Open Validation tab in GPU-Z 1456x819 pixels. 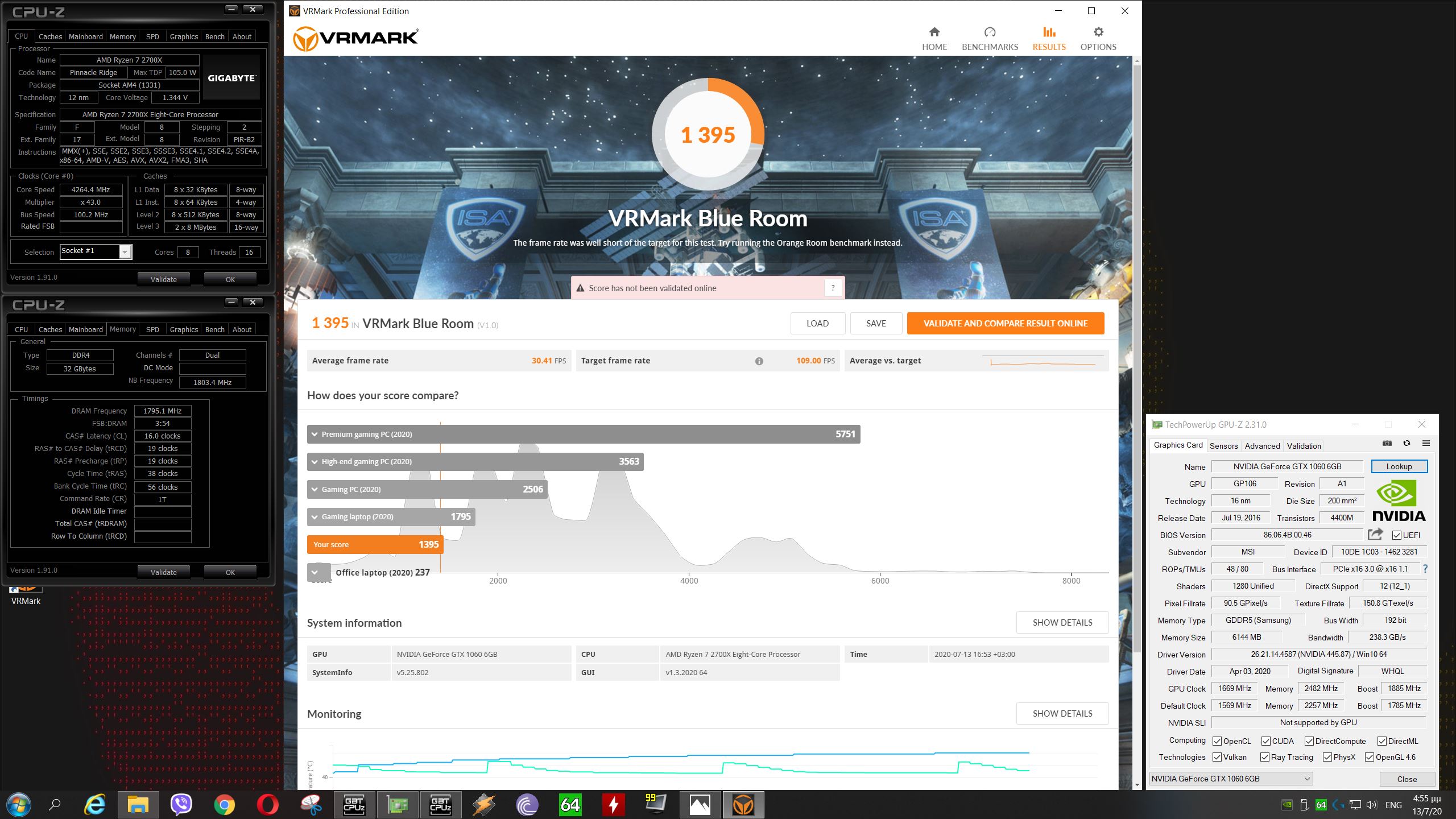tap(1304, 446)
